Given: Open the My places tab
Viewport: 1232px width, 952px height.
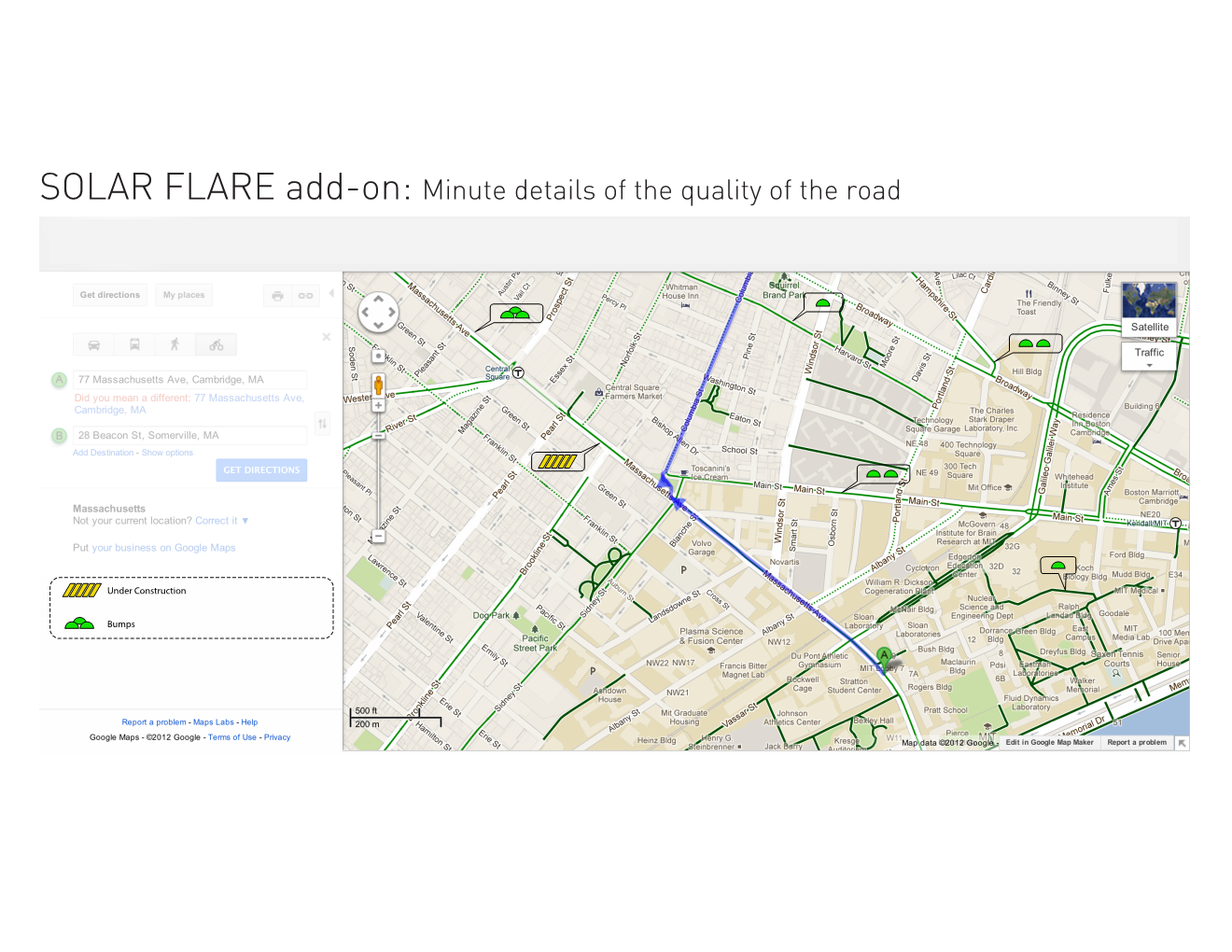Looking at the screenshot, I should click(x=184, y=295).
